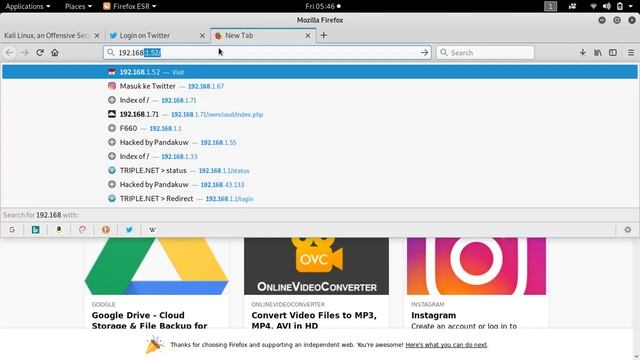Viewport: 640px width, 360px height.
Task: Open the Firefox ESR app menu
Action: point(130,6)
